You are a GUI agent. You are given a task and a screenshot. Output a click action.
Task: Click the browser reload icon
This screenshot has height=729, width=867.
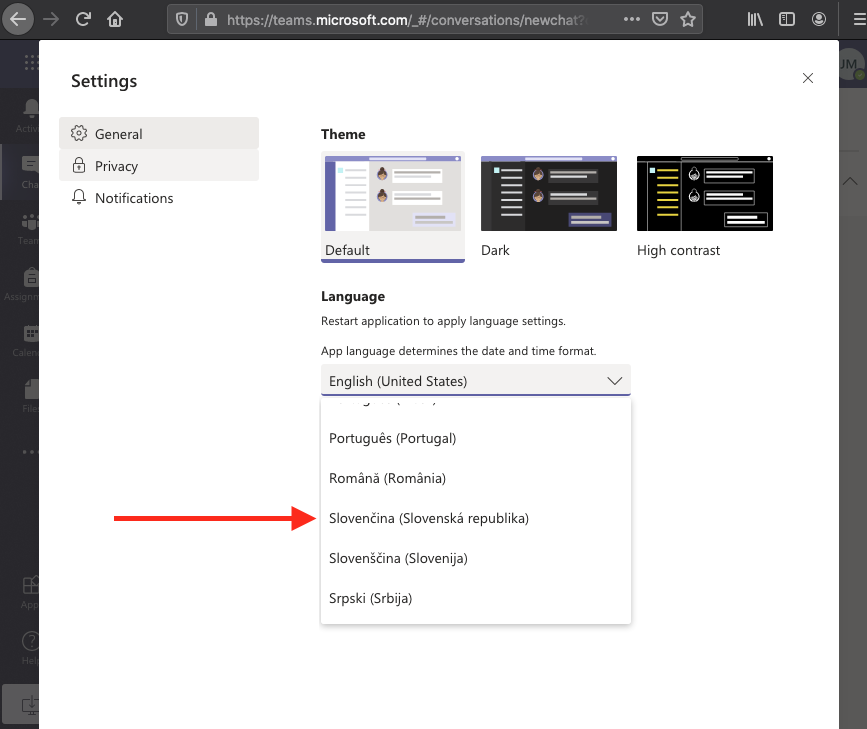point(83,19)
